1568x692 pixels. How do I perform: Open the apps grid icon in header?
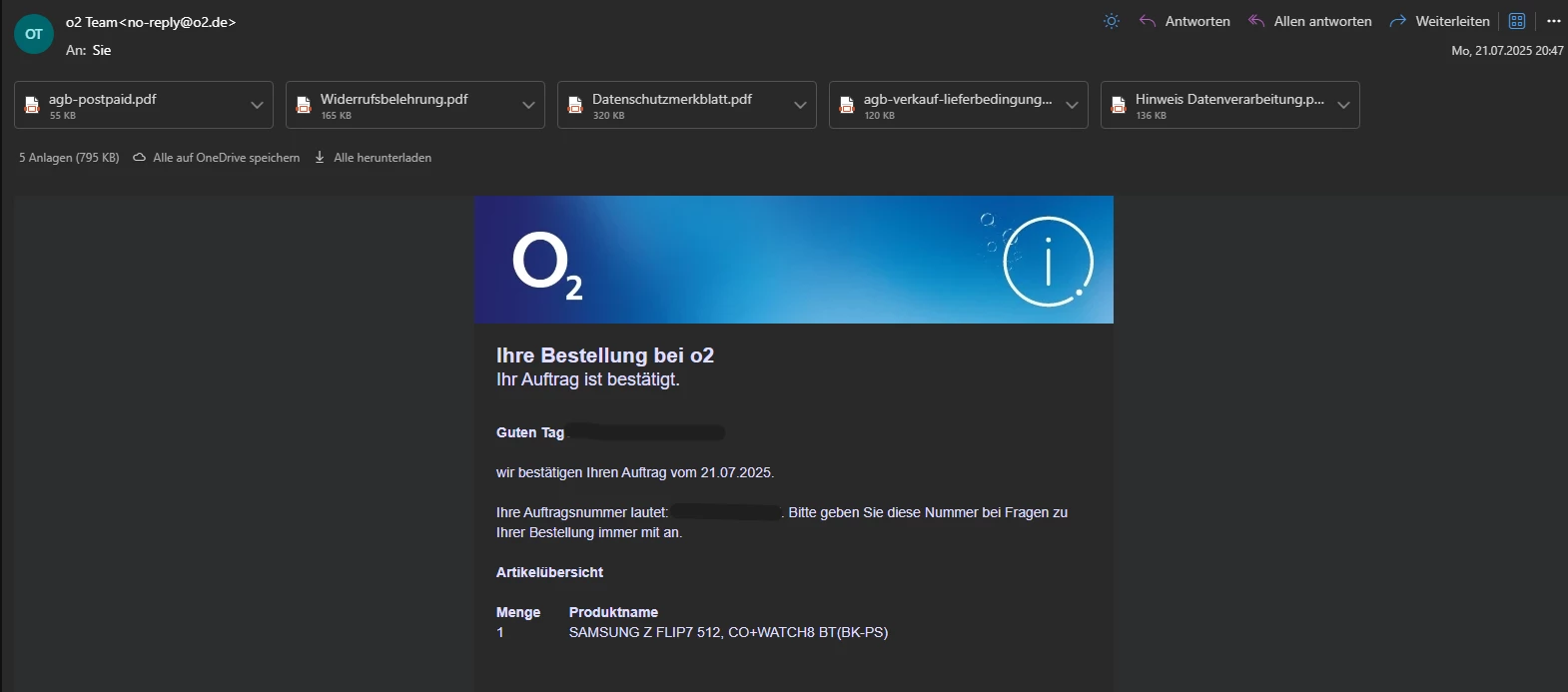click(1517, 21)
